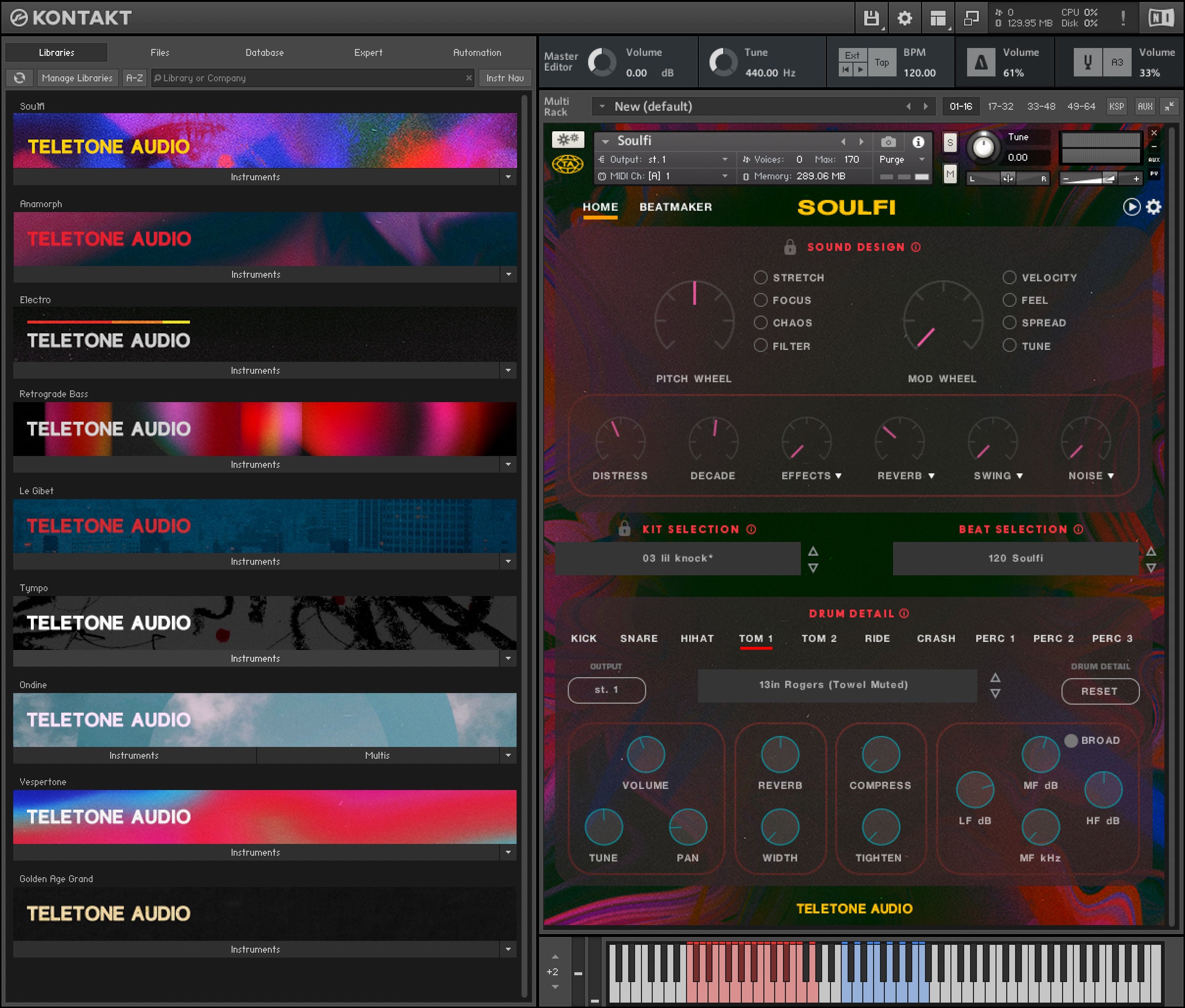Viewport: 1185px width, 1008px height.
Task: Click the refresh libraries icon
Action: click(x=20, y=78)
